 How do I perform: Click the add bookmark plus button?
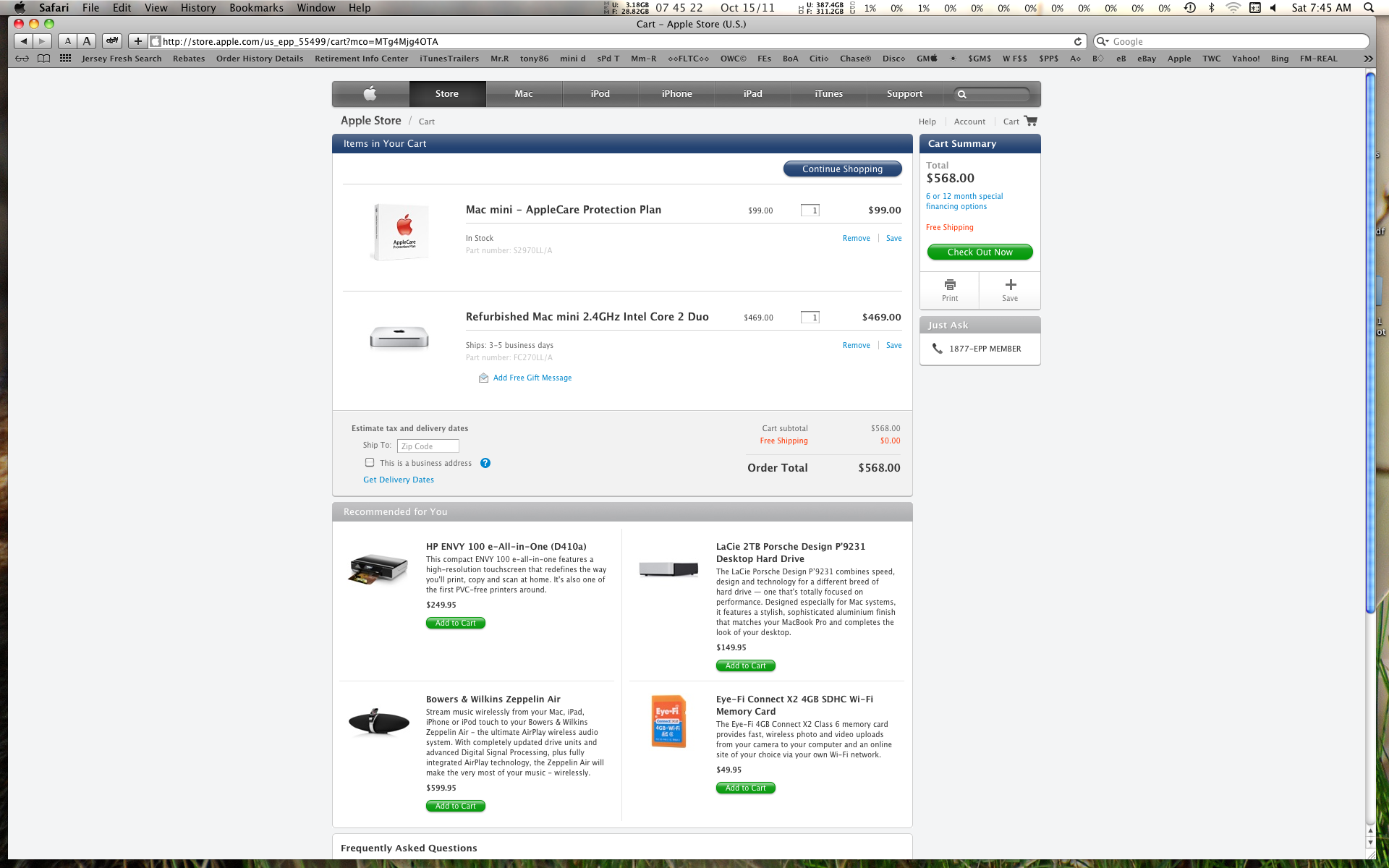click(x=138, y=41)
